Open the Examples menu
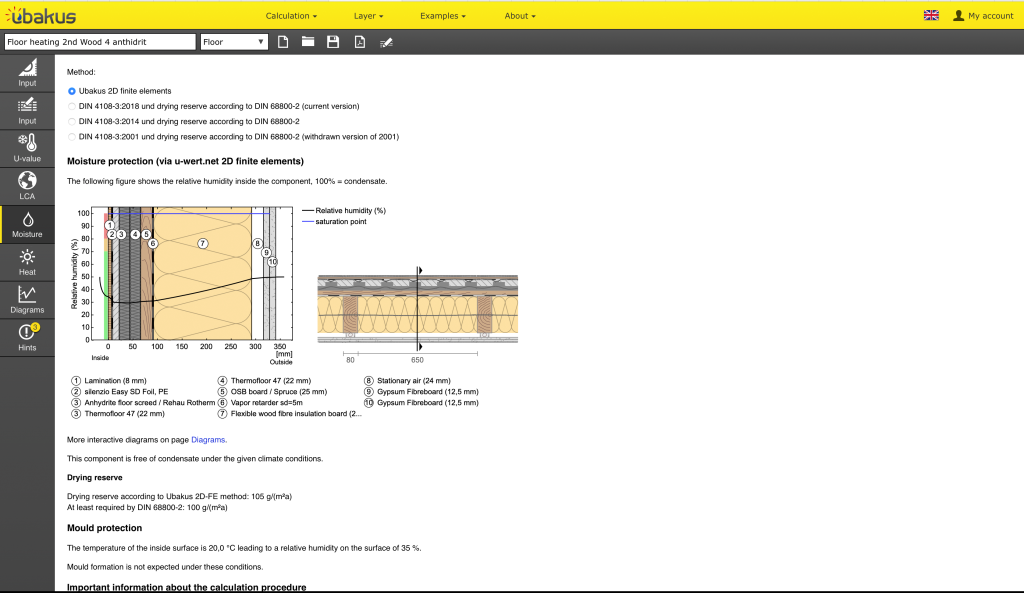Screen dimensions: 1024x593 point(442,16)
